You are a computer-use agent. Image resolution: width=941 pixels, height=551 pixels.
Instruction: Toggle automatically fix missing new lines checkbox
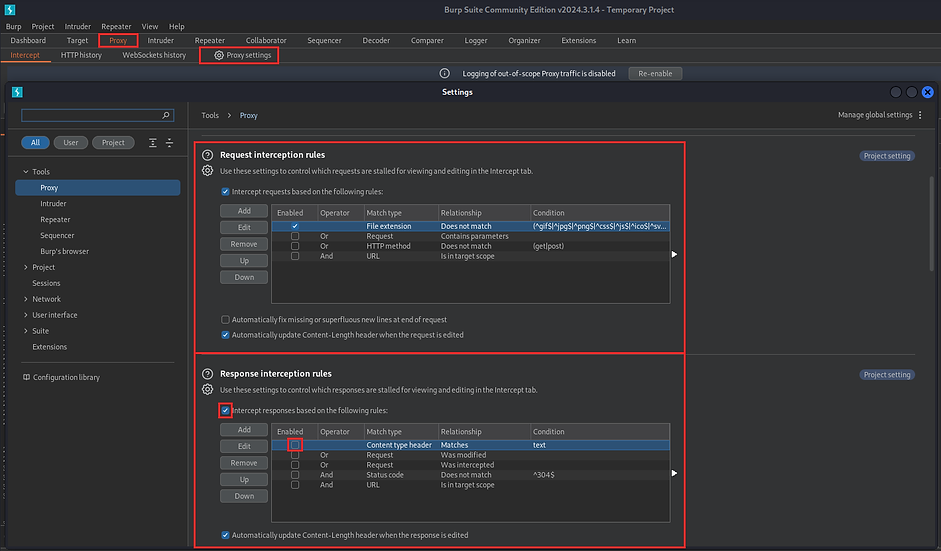(x=225, y=319)
